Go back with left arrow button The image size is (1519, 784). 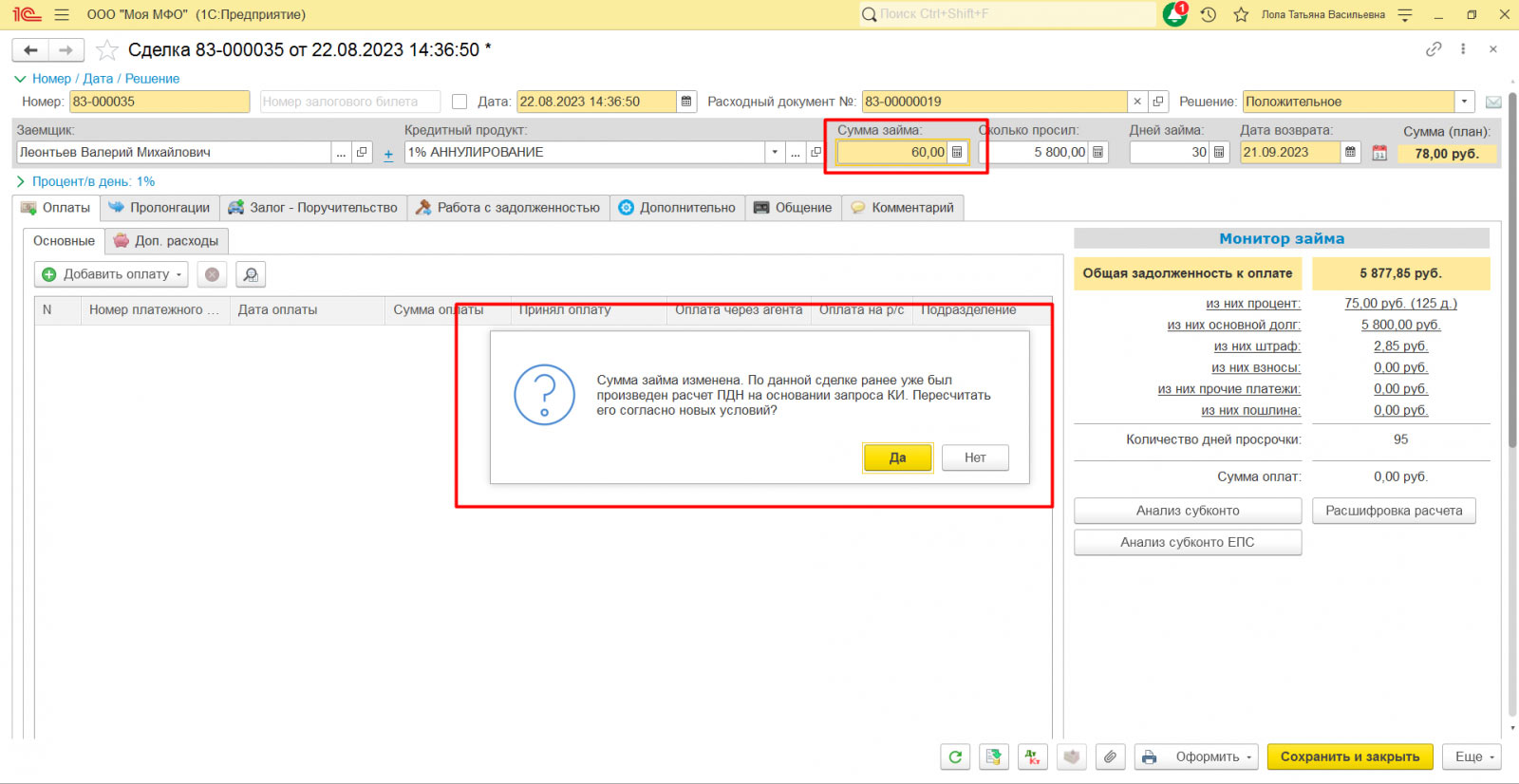click(30, 50)
